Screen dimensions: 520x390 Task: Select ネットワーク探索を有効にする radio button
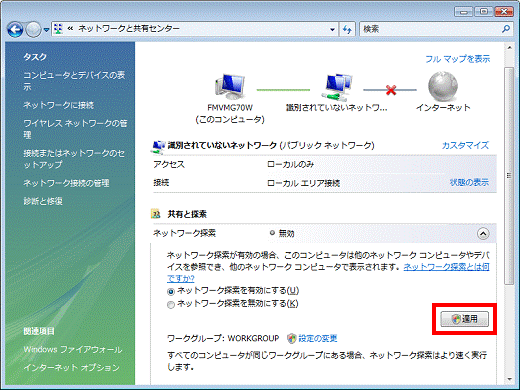pyautogui.click(x=171, y=292)
